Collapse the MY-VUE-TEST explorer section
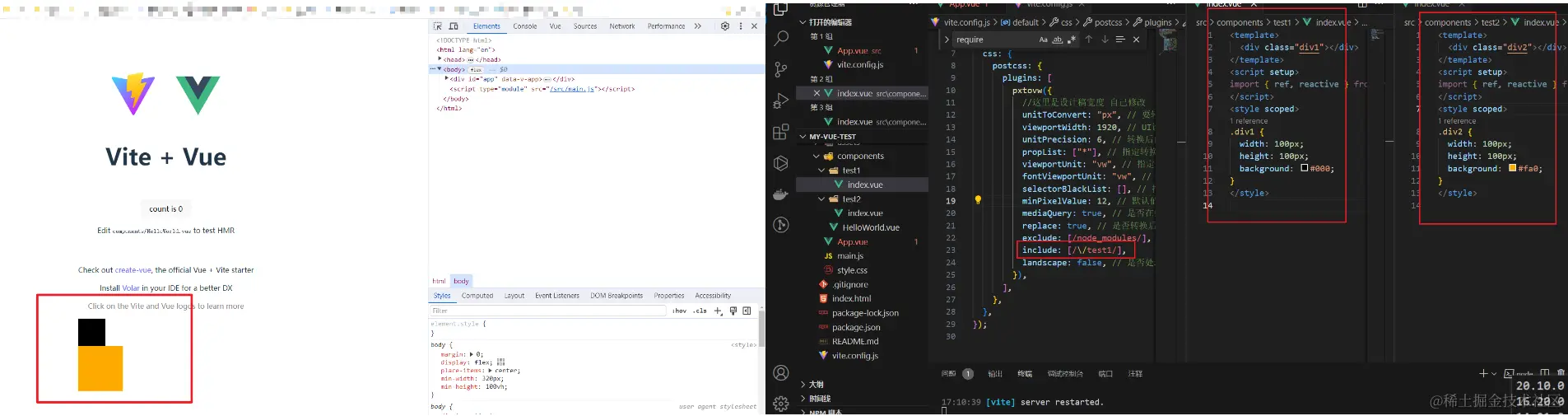 803,137
